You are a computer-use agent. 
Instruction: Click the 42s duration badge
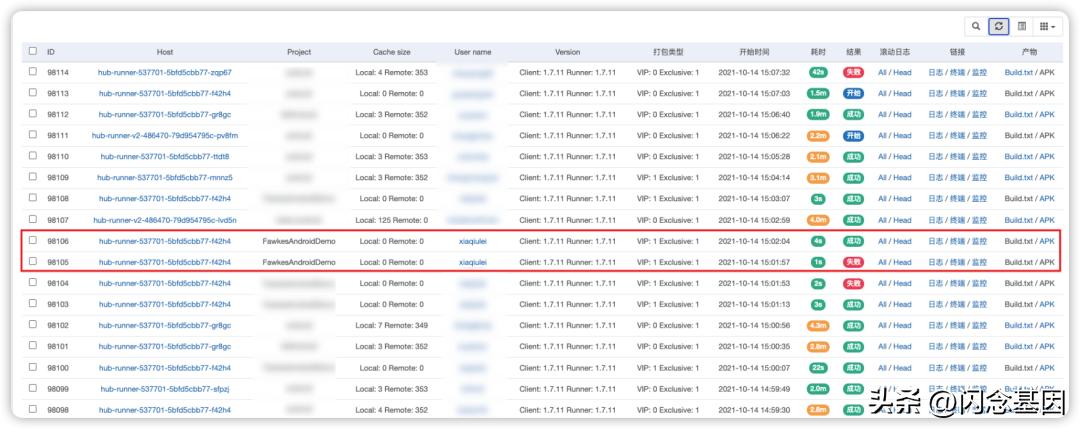pyautogui.click(x=818, y=73)
